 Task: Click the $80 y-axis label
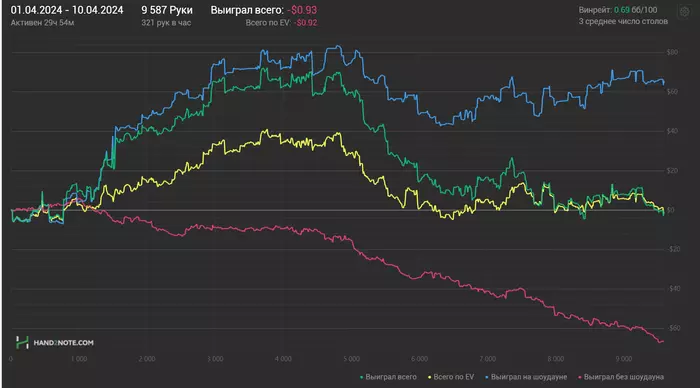coord(672,52)
